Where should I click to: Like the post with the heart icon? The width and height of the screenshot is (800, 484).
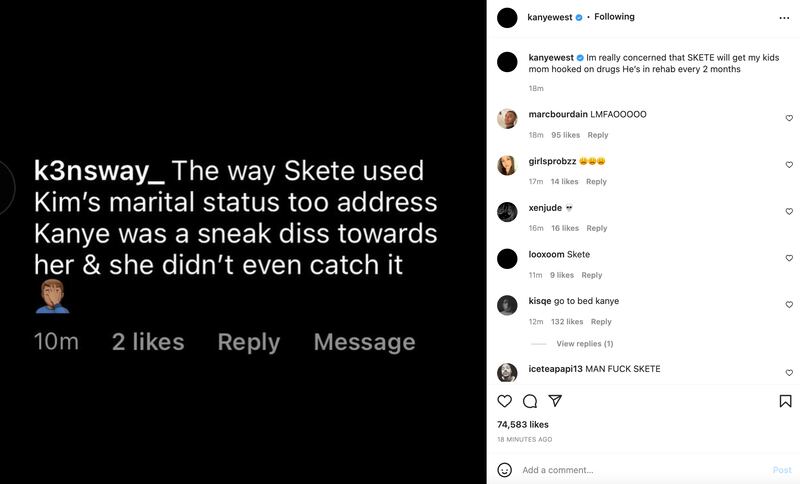coord(505,401)
